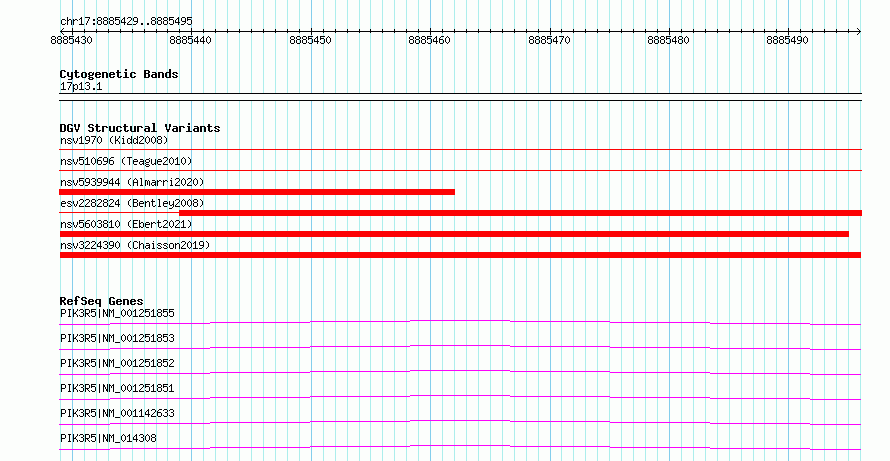Click ruler position 8885480
Screen dimensions: 890x461
669,40
